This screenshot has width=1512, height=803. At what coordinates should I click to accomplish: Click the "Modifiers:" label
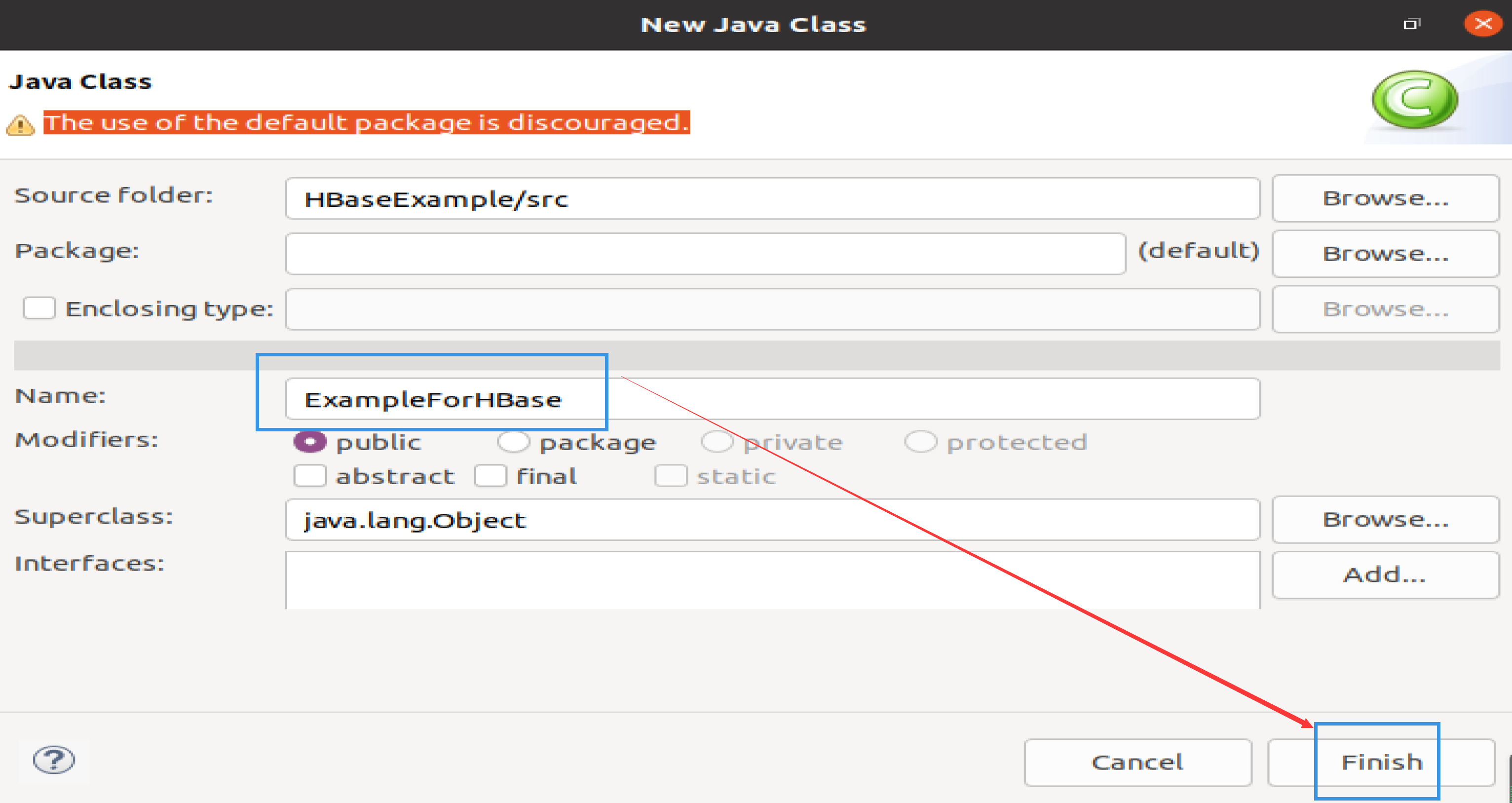pos(87,440)
